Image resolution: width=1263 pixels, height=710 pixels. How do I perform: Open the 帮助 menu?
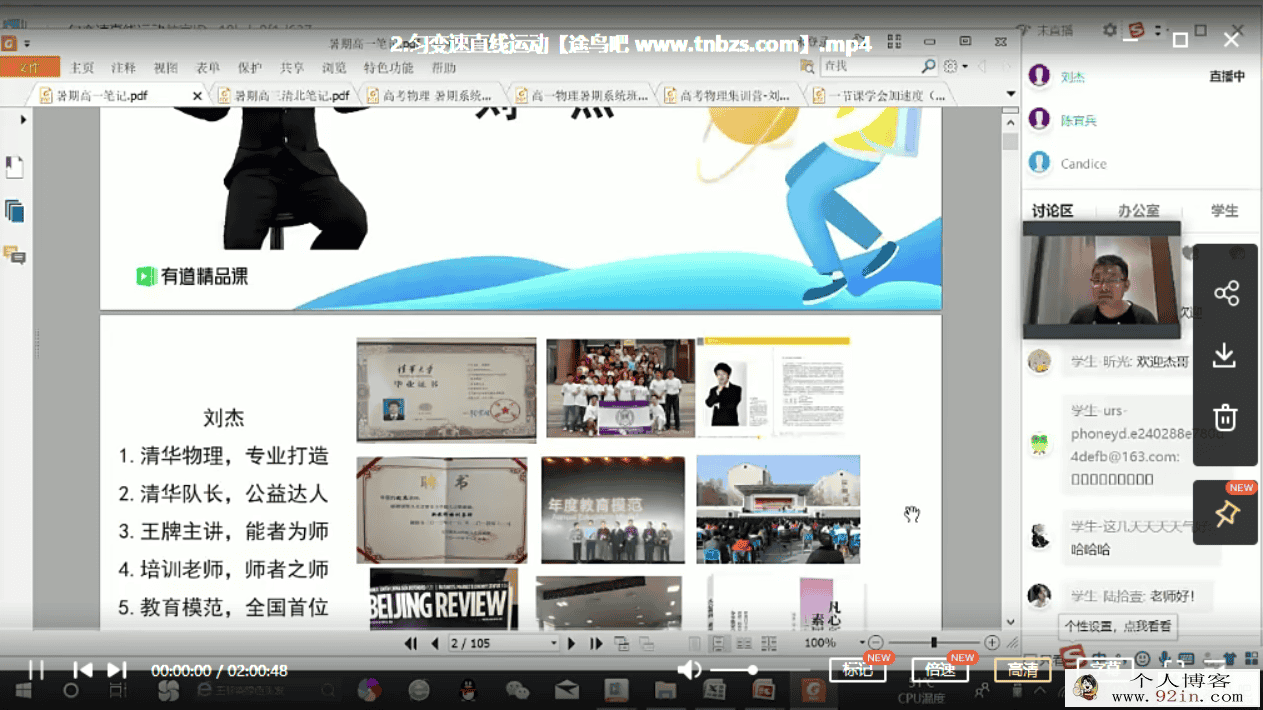pos(443,68)
